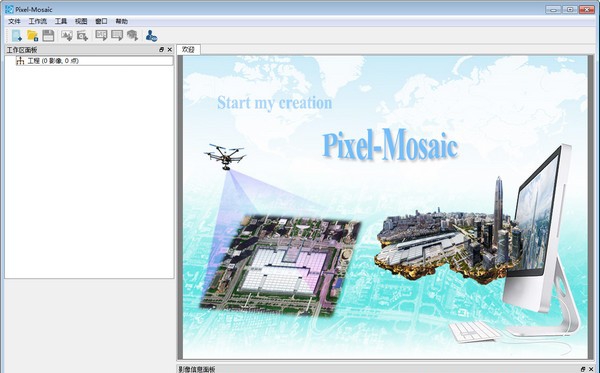Close the 工作区面板 panel

[170, 49]
